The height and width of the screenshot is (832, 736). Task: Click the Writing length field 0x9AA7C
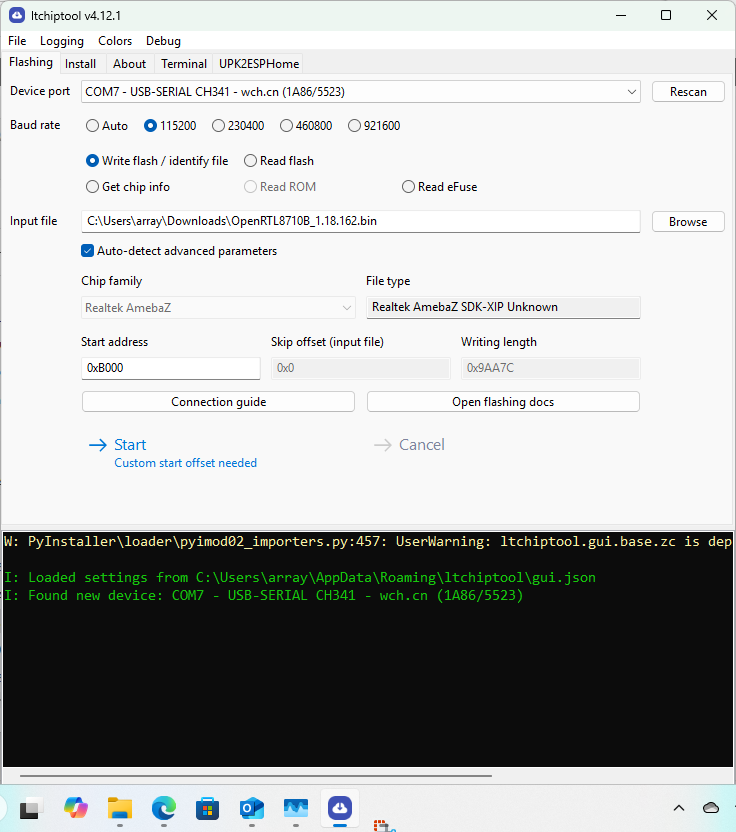point(550,368)
